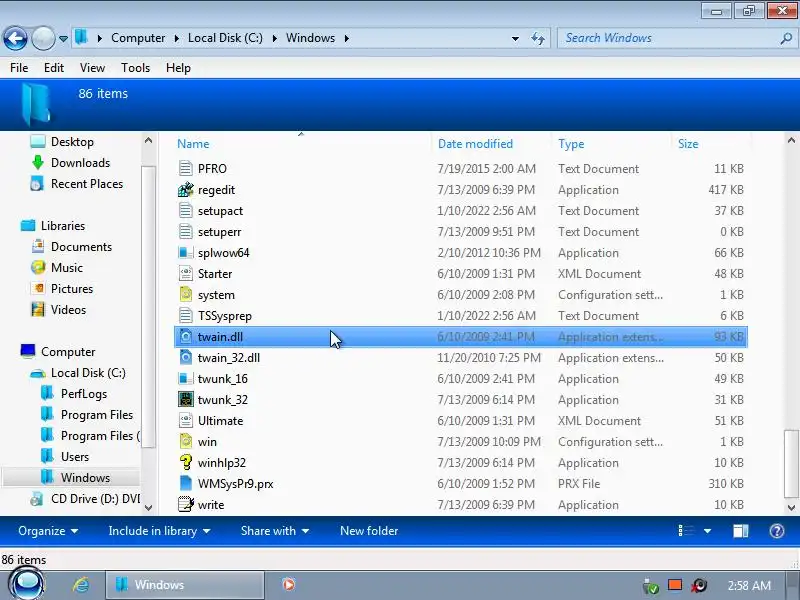Click the New folder button
Screen dimensions: 800x600
pos(369,531)
